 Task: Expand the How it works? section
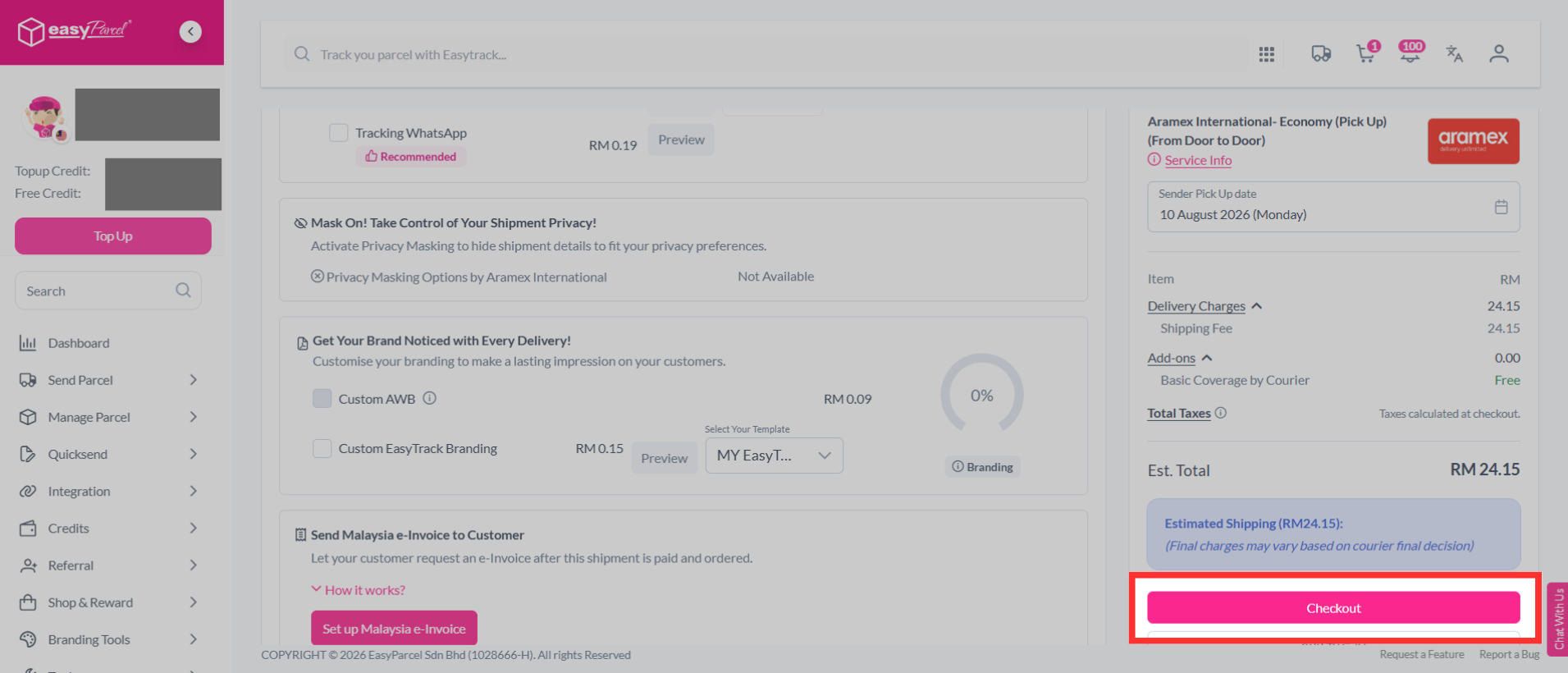click(358, 590)
